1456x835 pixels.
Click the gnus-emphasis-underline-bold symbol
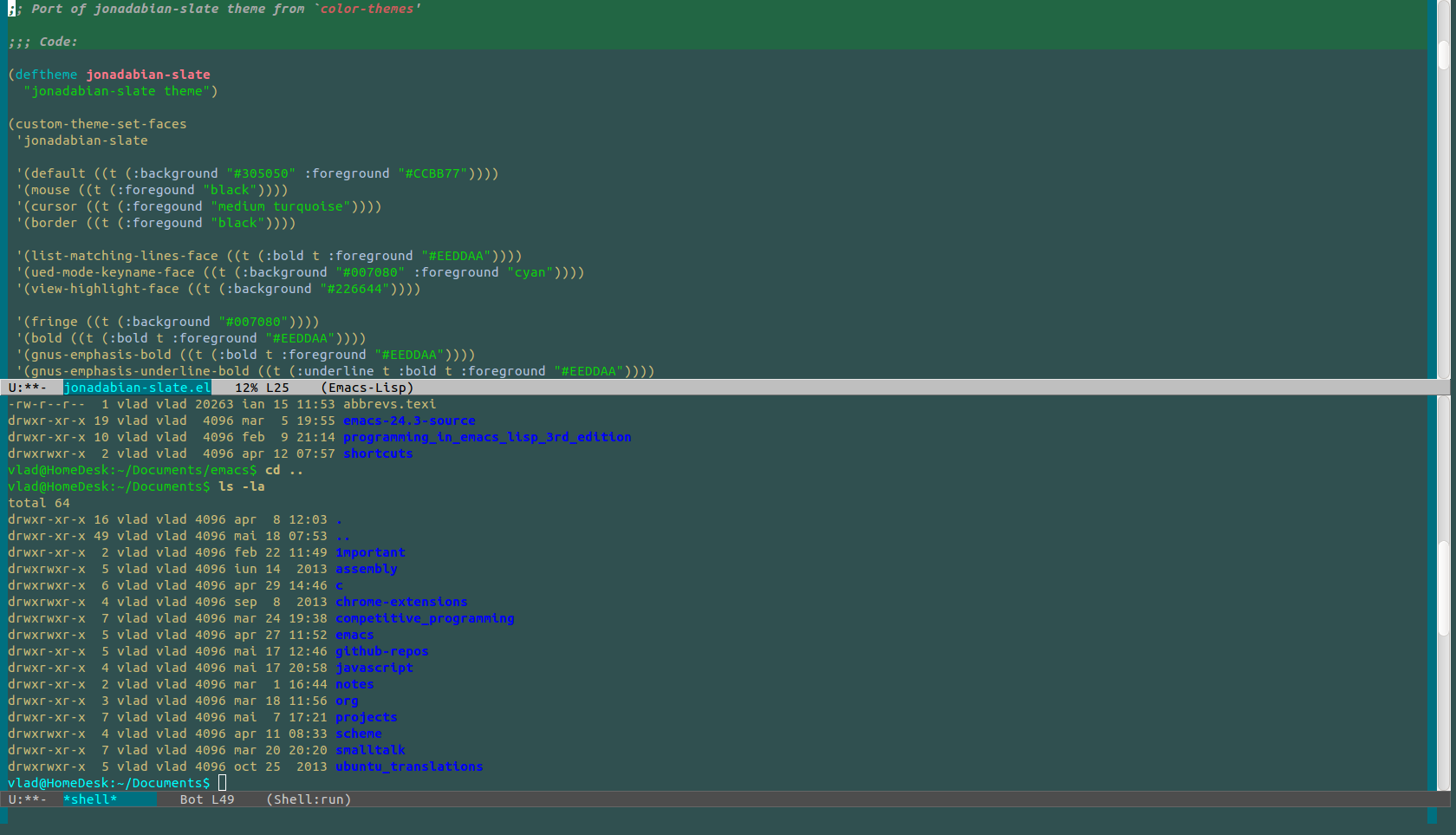coord(140,371)
